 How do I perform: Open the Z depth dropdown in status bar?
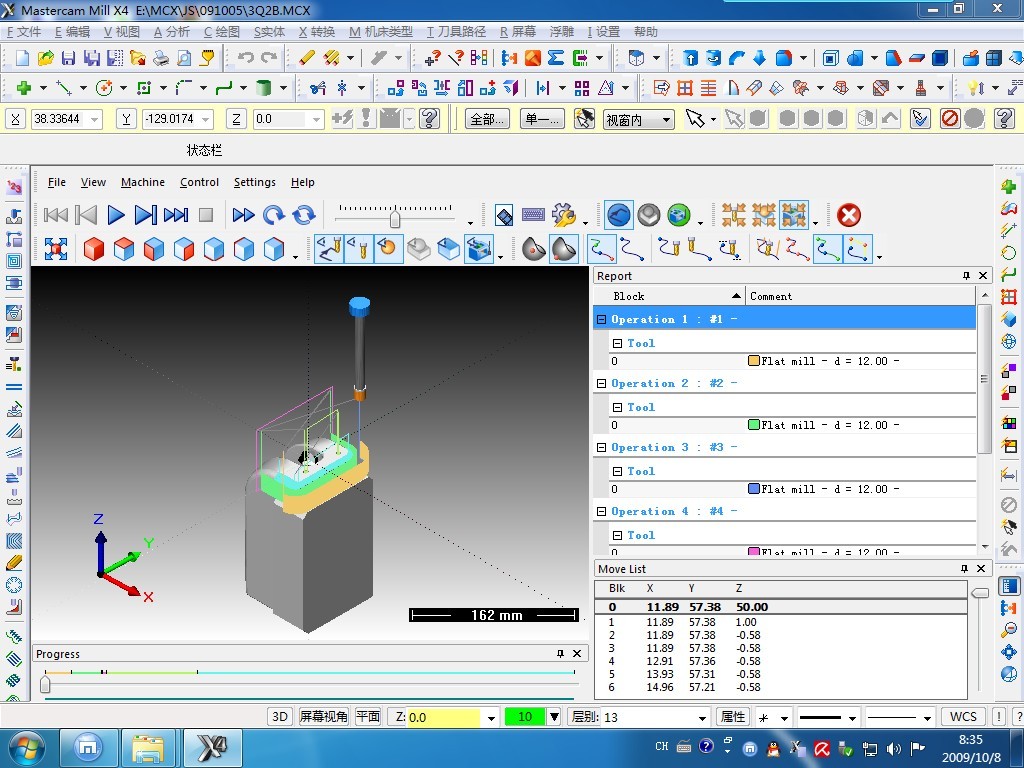[x=491, y=717]
